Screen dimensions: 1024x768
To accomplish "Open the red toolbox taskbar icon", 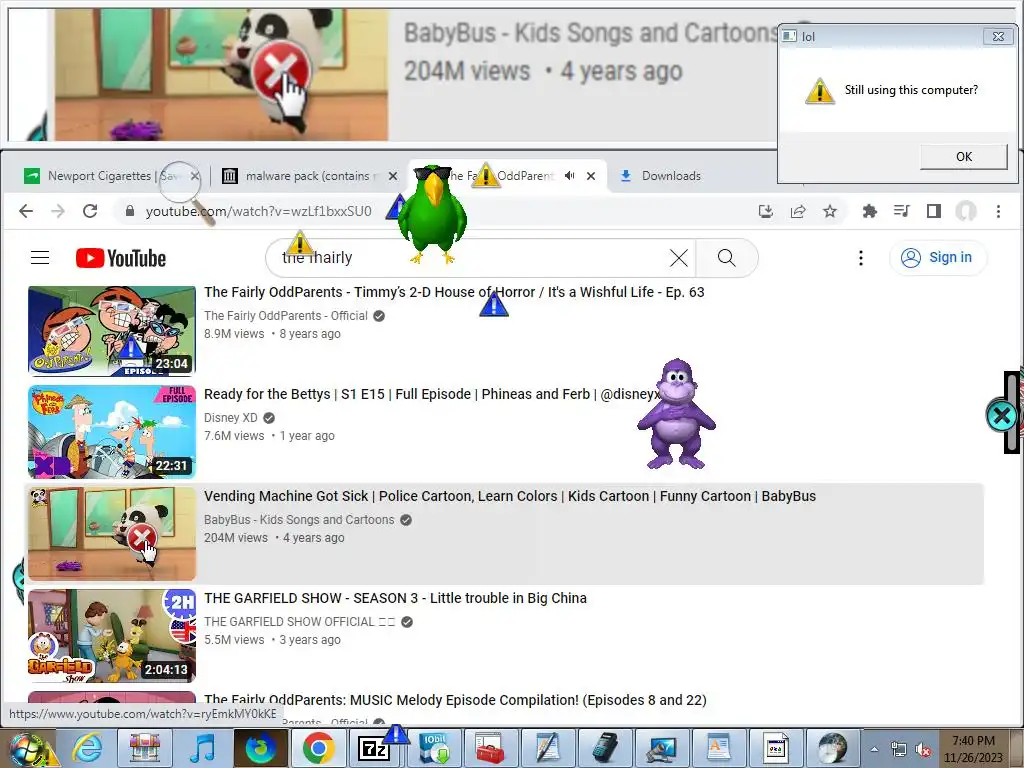I will pyautogui.click(x=490, y=748).
